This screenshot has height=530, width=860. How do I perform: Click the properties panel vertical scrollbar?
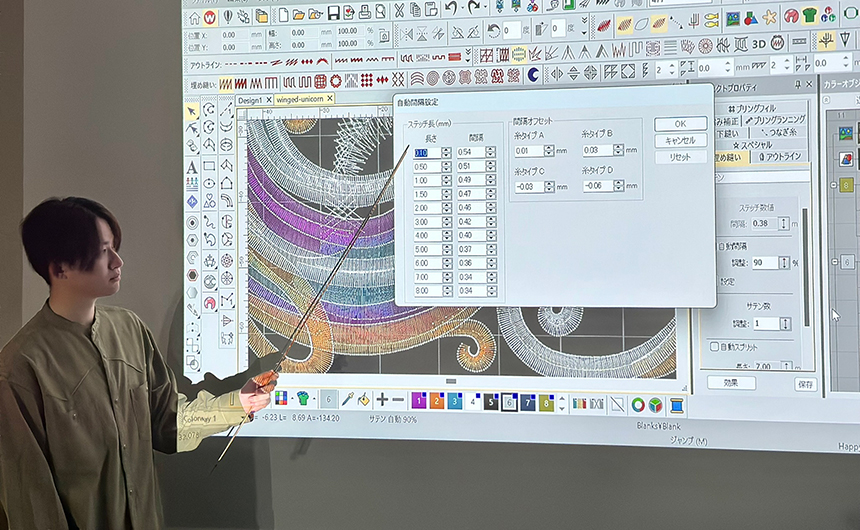(x=805, y=267)
